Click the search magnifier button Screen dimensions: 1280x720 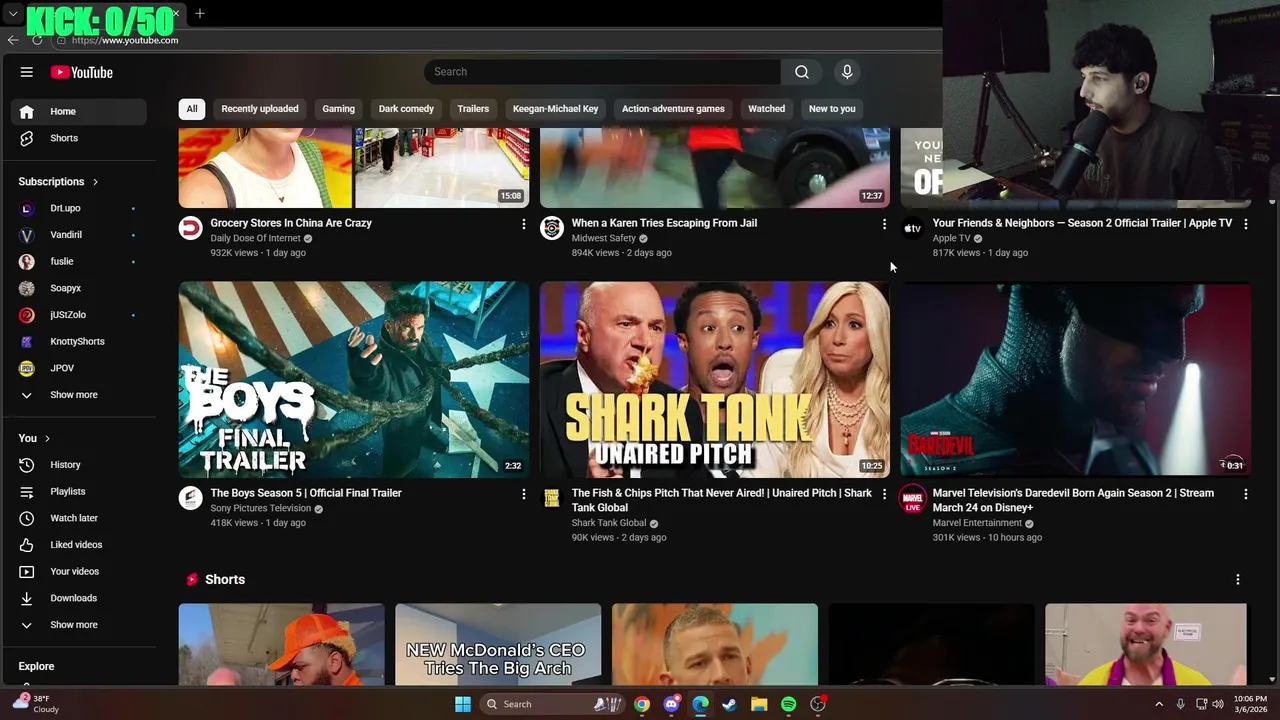tap(801, 72)
